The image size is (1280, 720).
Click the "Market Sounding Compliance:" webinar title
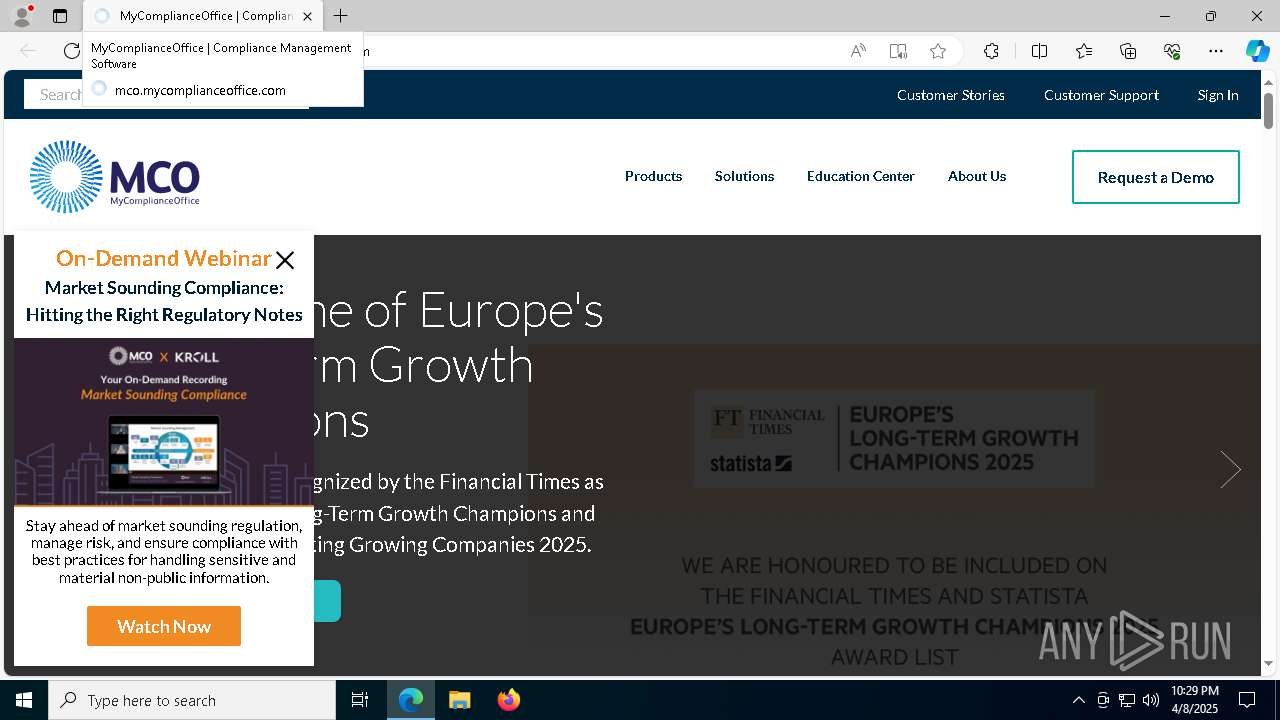pyautogui.click(x=164, y=288)
